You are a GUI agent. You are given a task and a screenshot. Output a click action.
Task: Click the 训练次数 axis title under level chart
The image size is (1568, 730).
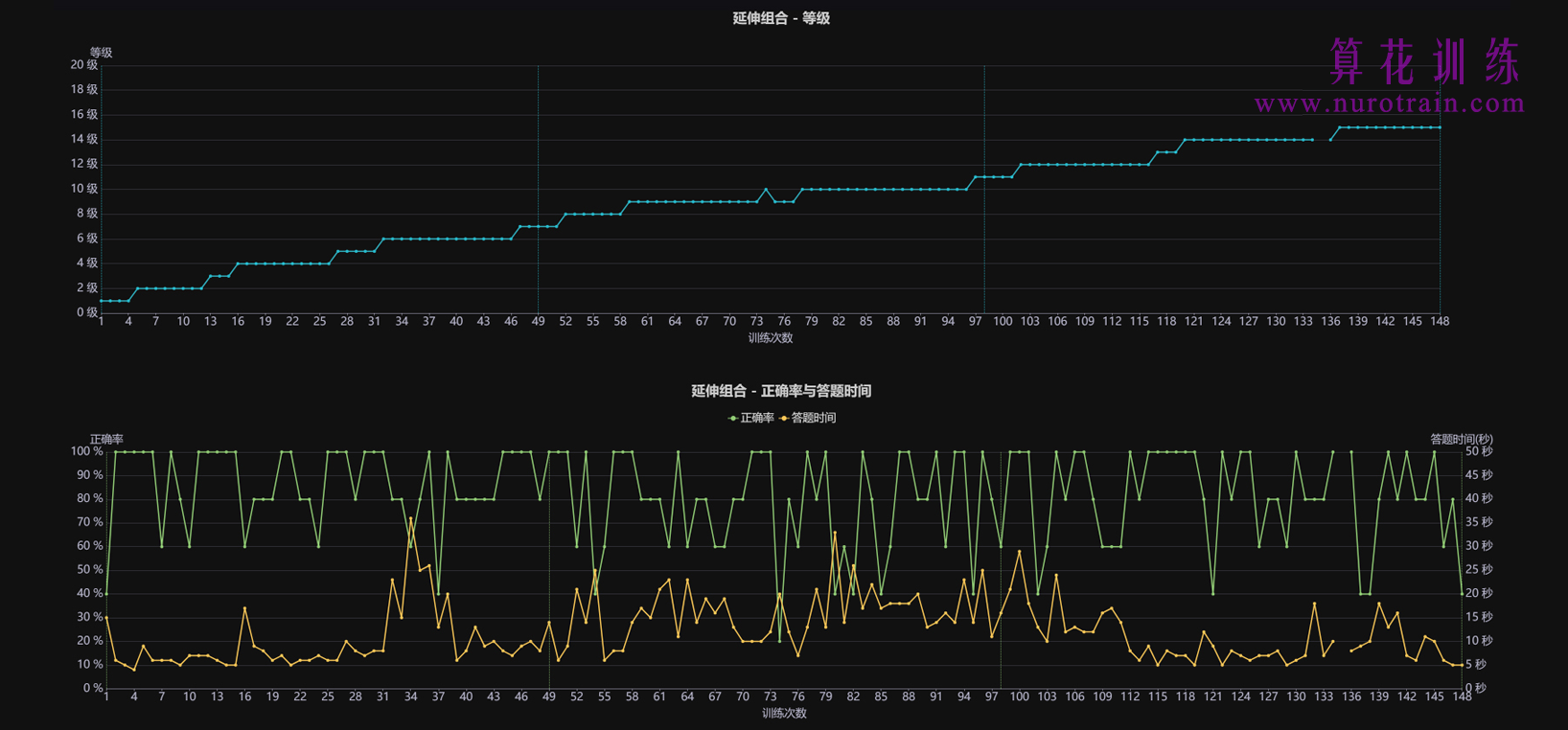pyautogui.click(x=771, y=337)
